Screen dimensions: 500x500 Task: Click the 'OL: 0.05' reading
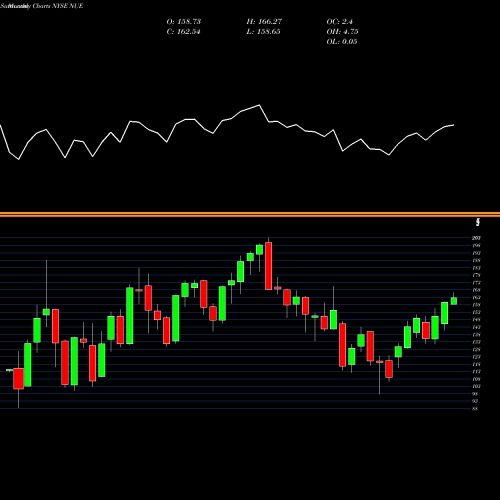pyautogui.click(x=342, y=42)
